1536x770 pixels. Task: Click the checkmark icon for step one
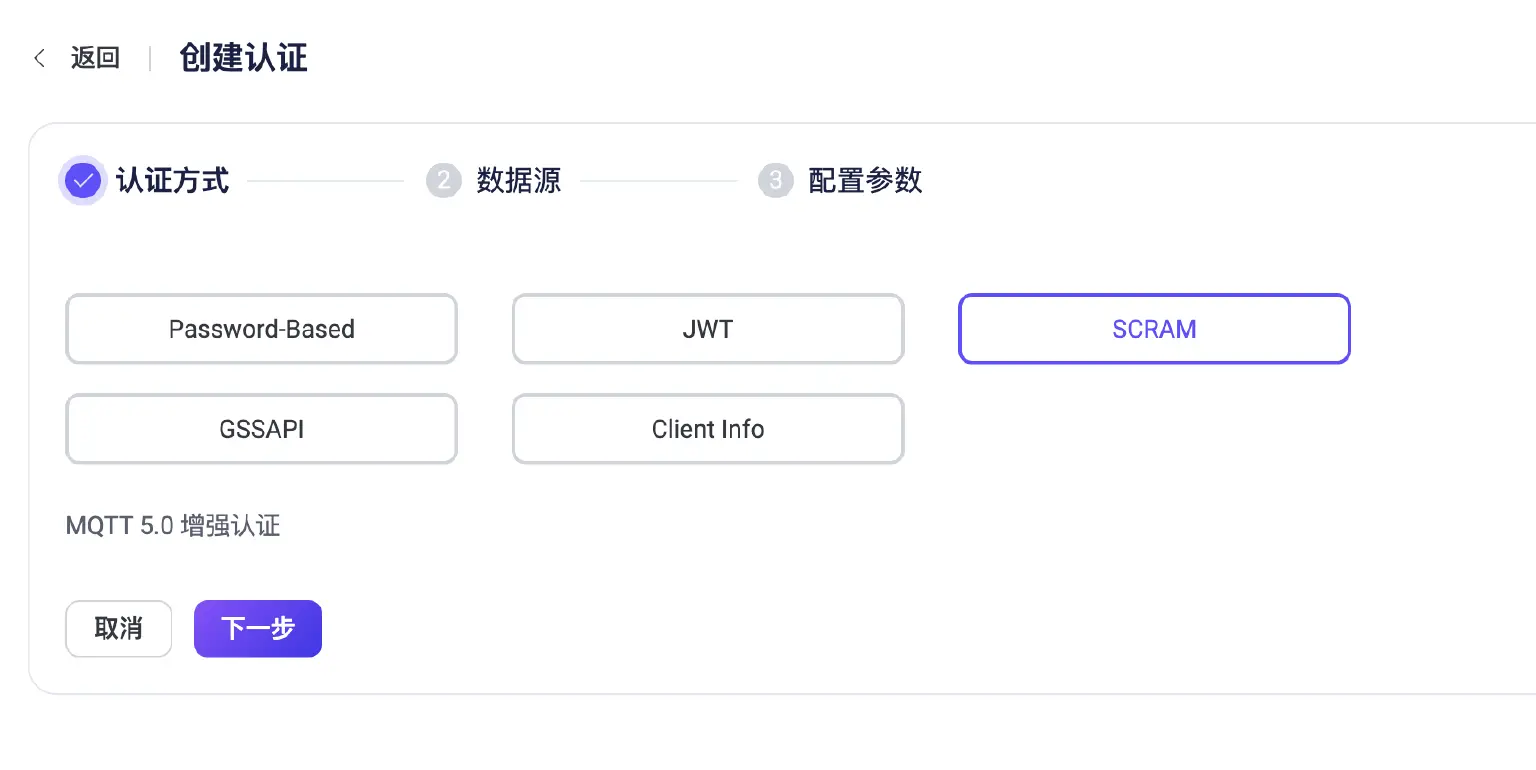pos(83,181)
